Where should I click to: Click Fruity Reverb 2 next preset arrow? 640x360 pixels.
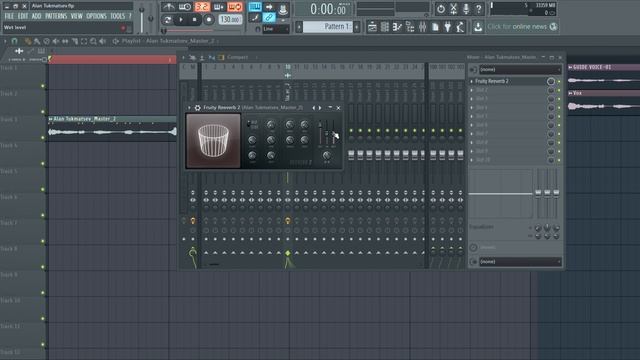coord(320,108)
